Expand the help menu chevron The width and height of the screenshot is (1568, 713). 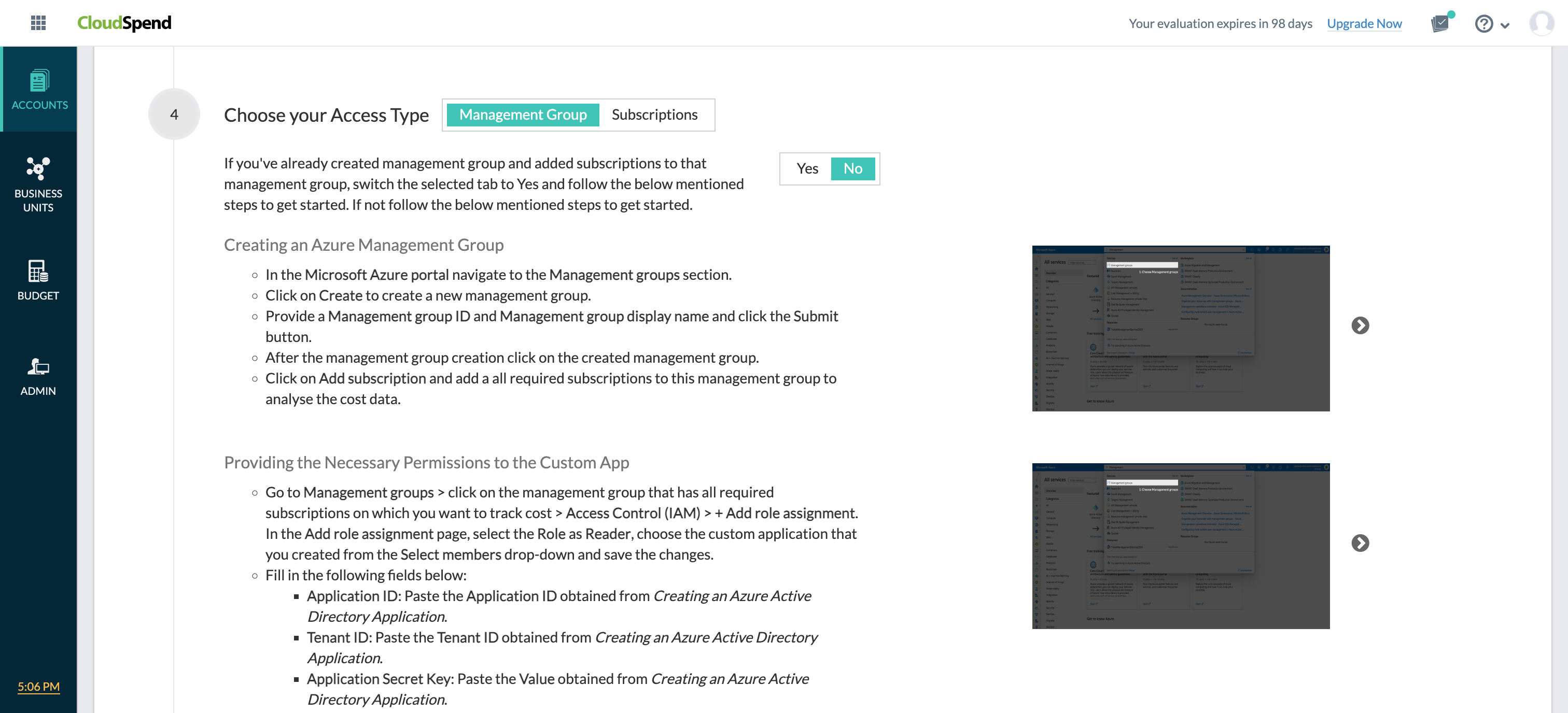tap(1505, 25)
